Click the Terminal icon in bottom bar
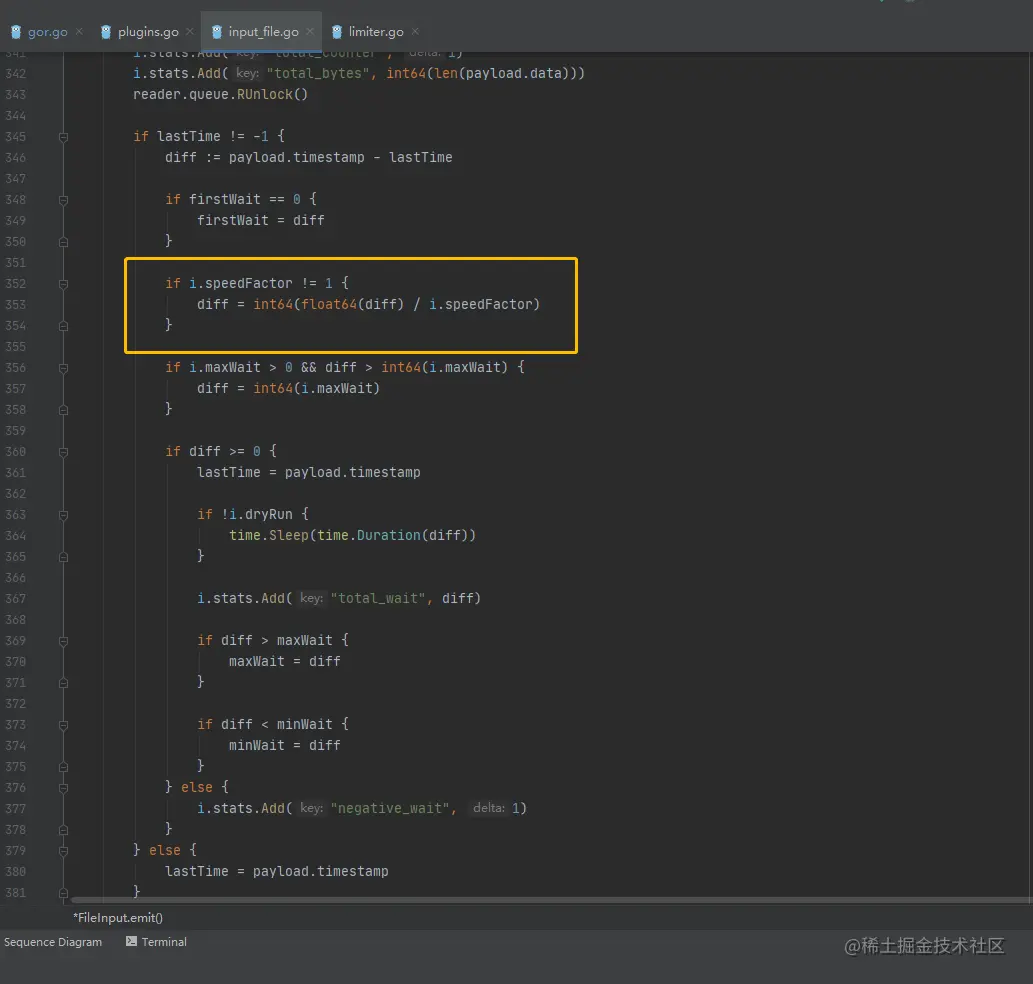The width and height of the screenshot is (1033, 984). click(x=131, y=941)
